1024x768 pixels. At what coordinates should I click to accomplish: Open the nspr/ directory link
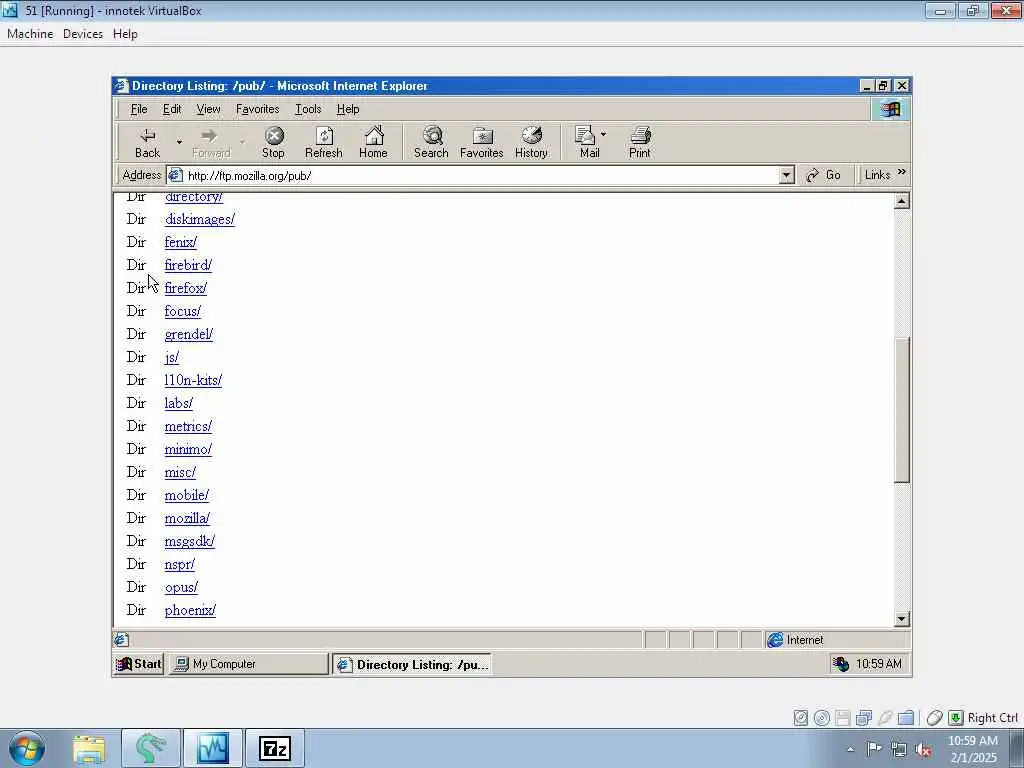coord(180,564)
